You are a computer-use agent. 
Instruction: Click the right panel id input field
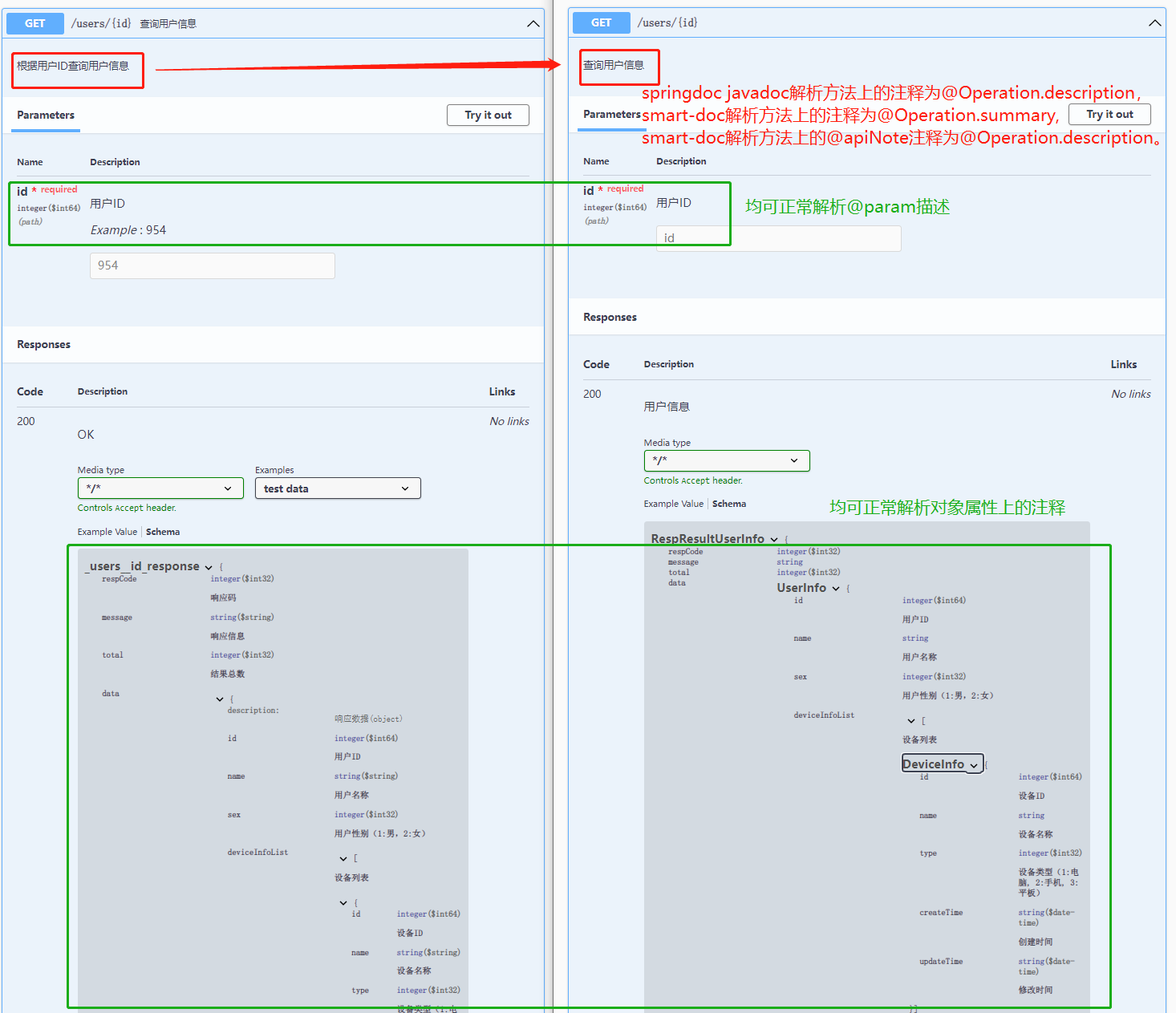point(778,238)
